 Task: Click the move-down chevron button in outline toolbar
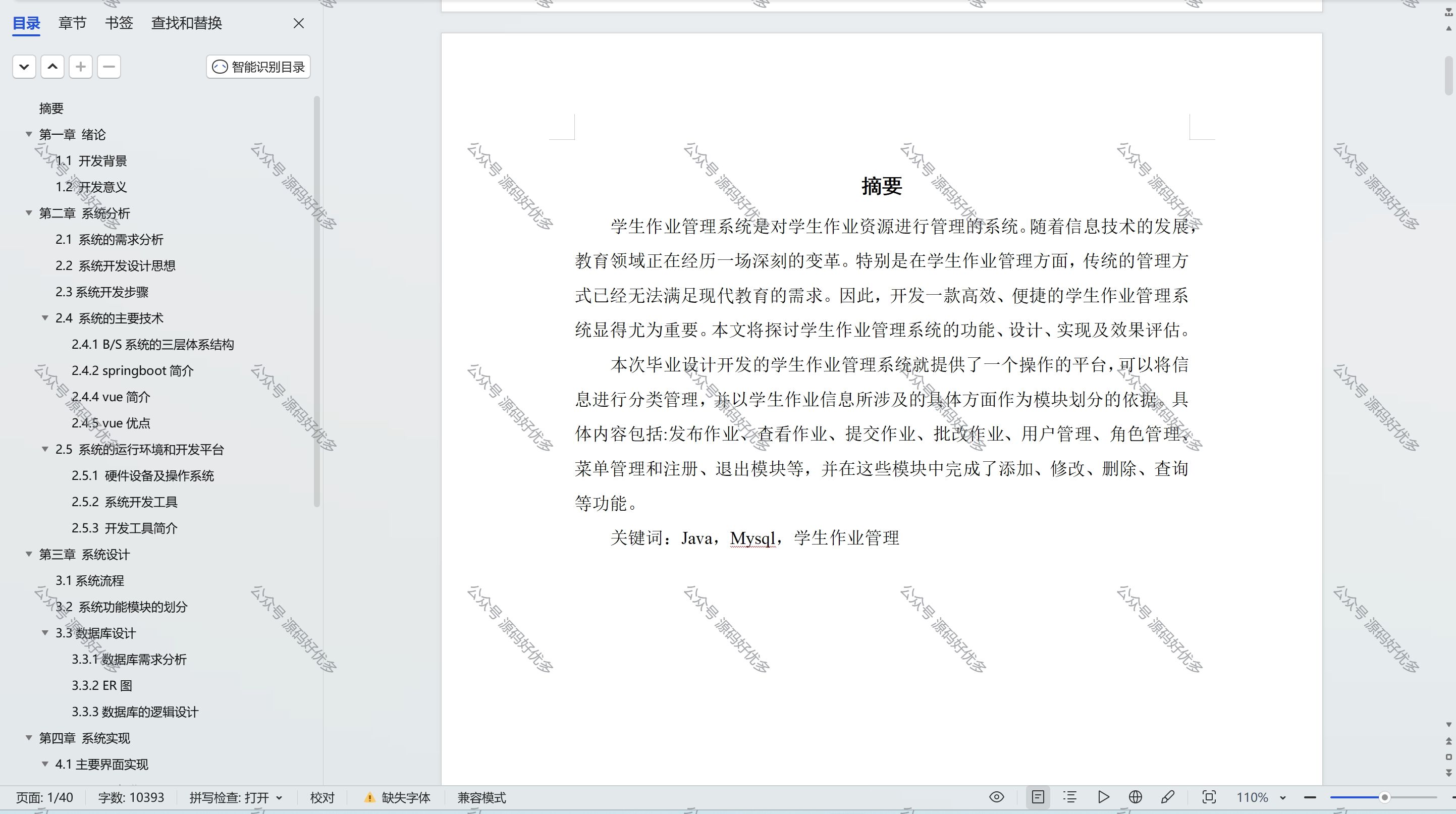click(24, 67)
